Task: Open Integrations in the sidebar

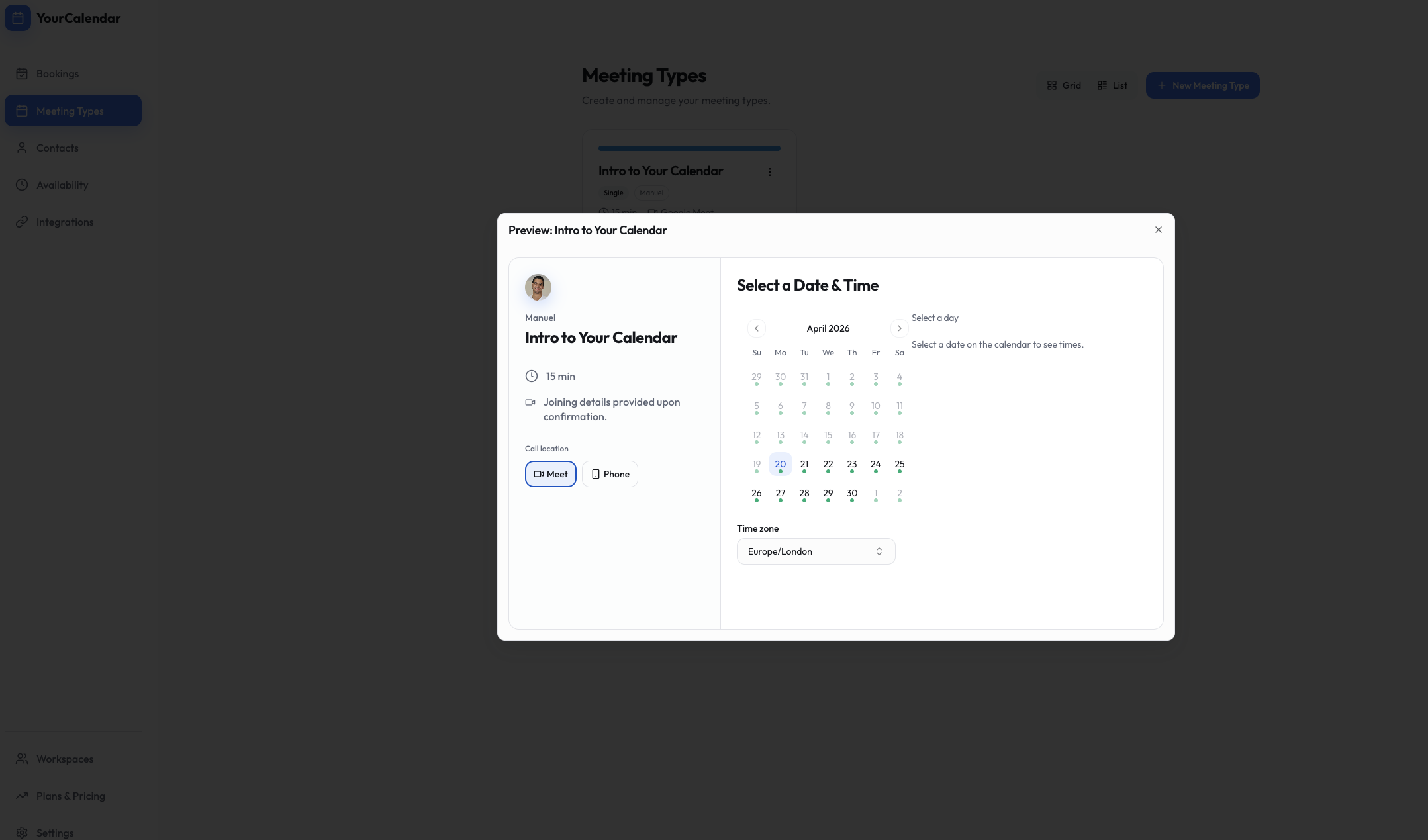Action: 73,222
